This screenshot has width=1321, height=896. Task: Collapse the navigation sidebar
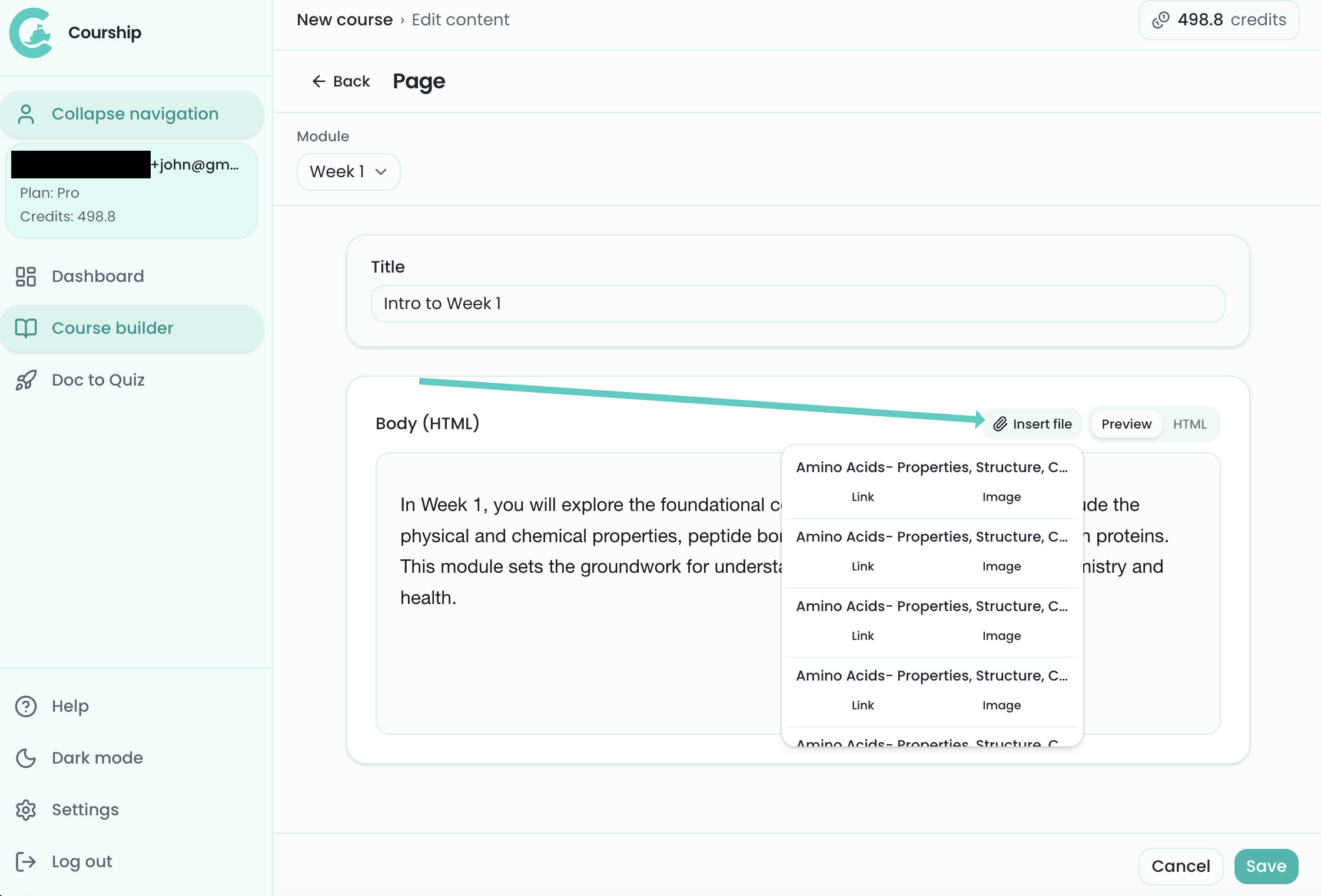[131, 114]
